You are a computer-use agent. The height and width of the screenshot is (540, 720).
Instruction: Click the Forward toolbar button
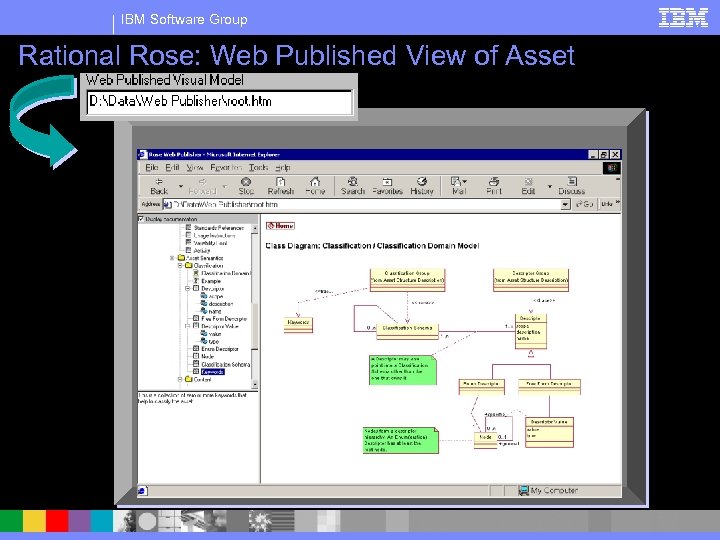point(202,186)
